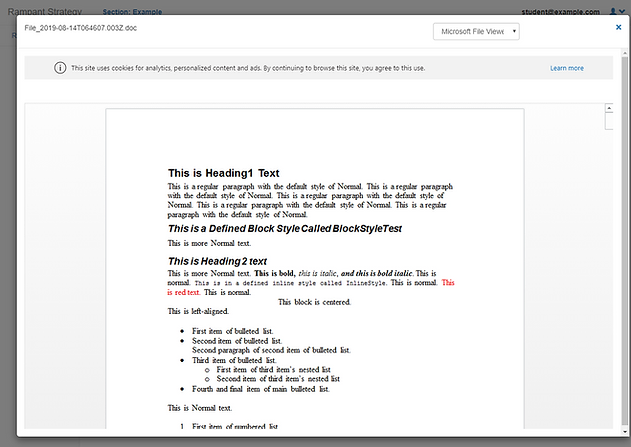Click the dialog's outer vertical scrollbar

[x=625, y=241]
